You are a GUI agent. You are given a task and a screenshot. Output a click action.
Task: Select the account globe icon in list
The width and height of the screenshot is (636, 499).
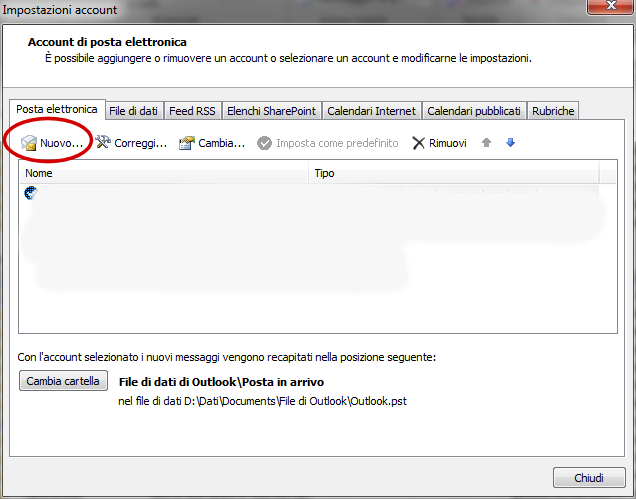pos(31,193)
